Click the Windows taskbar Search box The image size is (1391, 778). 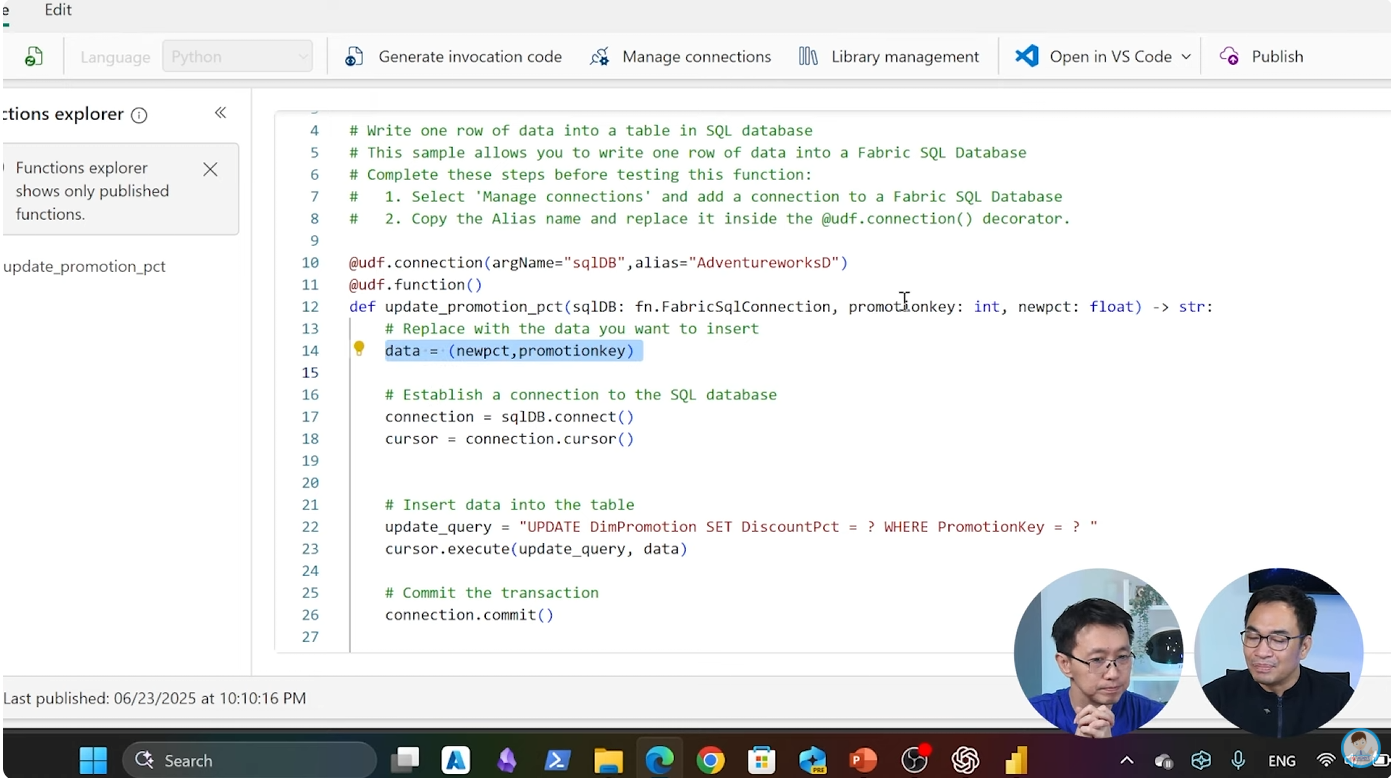[248, 760]
